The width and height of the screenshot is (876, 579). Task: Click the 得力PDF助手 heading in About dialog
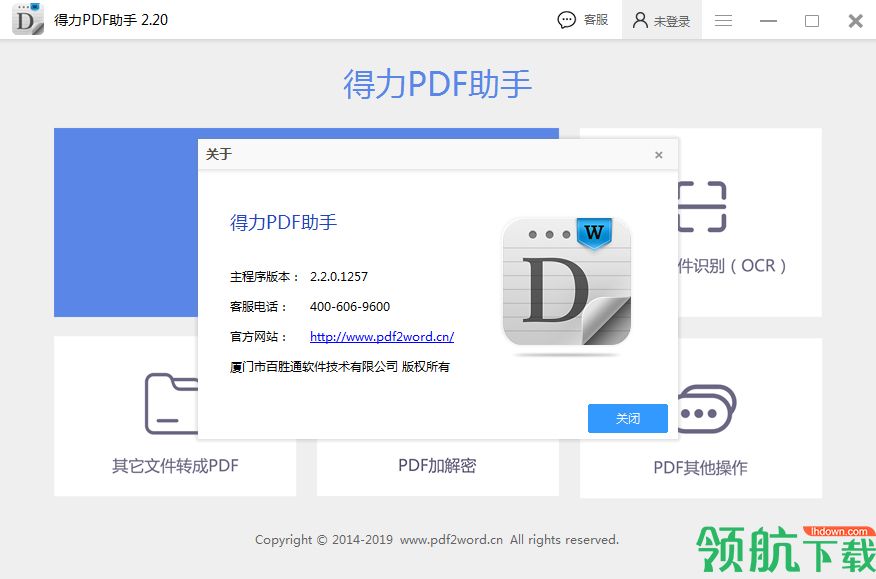(x=283, y=222)
